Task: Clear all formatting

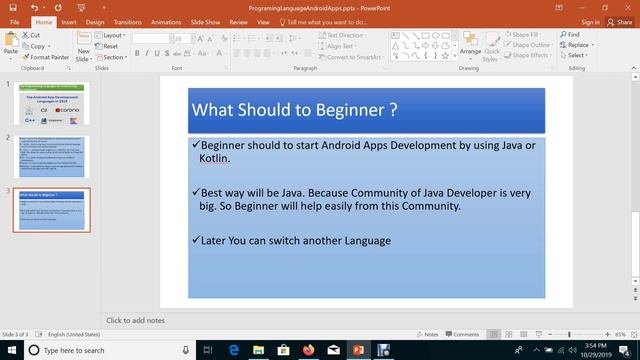Action: click(x=224, y=39)
